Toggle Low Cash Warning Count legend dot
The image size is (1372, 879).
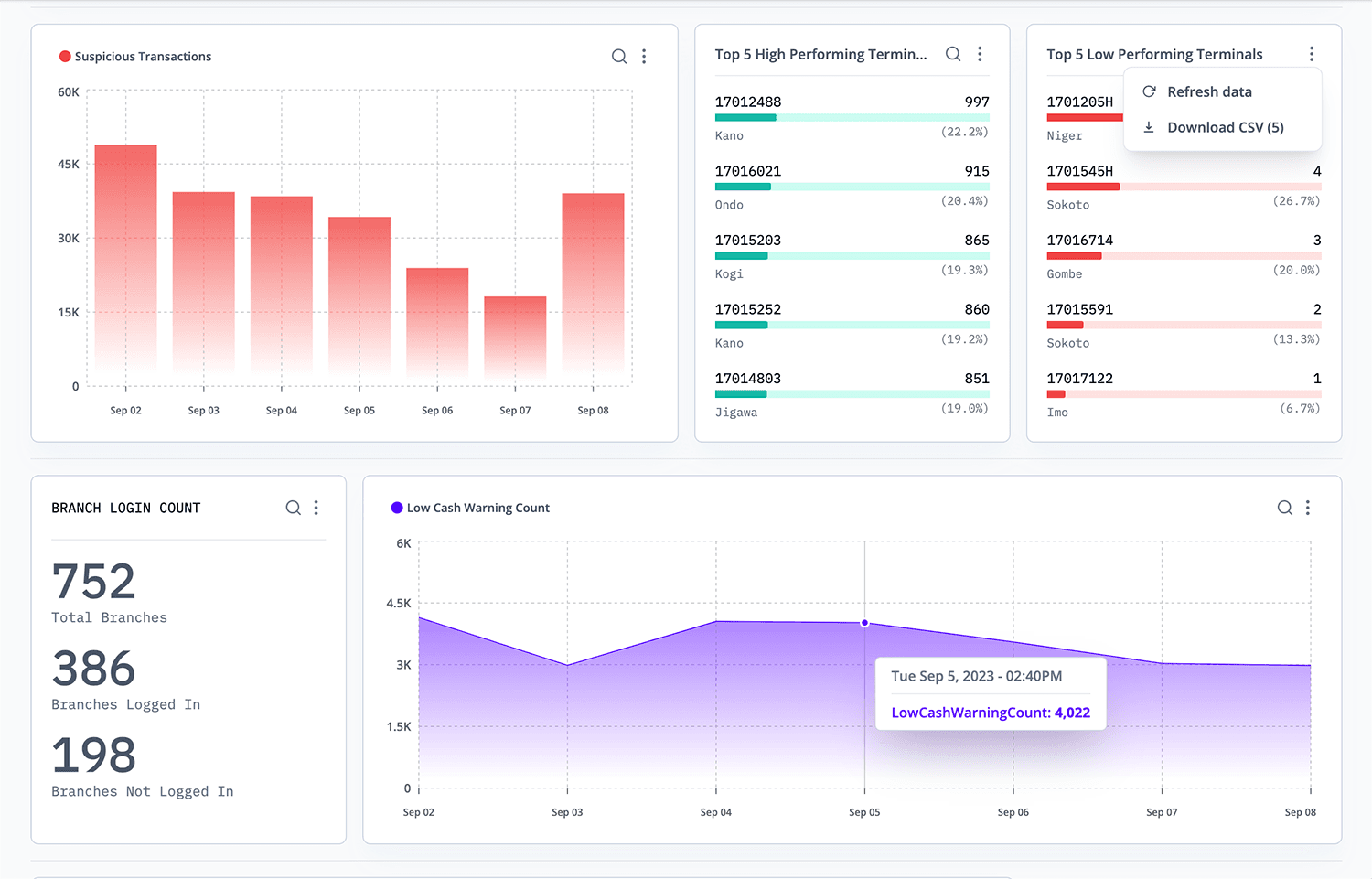click(397, 508)
